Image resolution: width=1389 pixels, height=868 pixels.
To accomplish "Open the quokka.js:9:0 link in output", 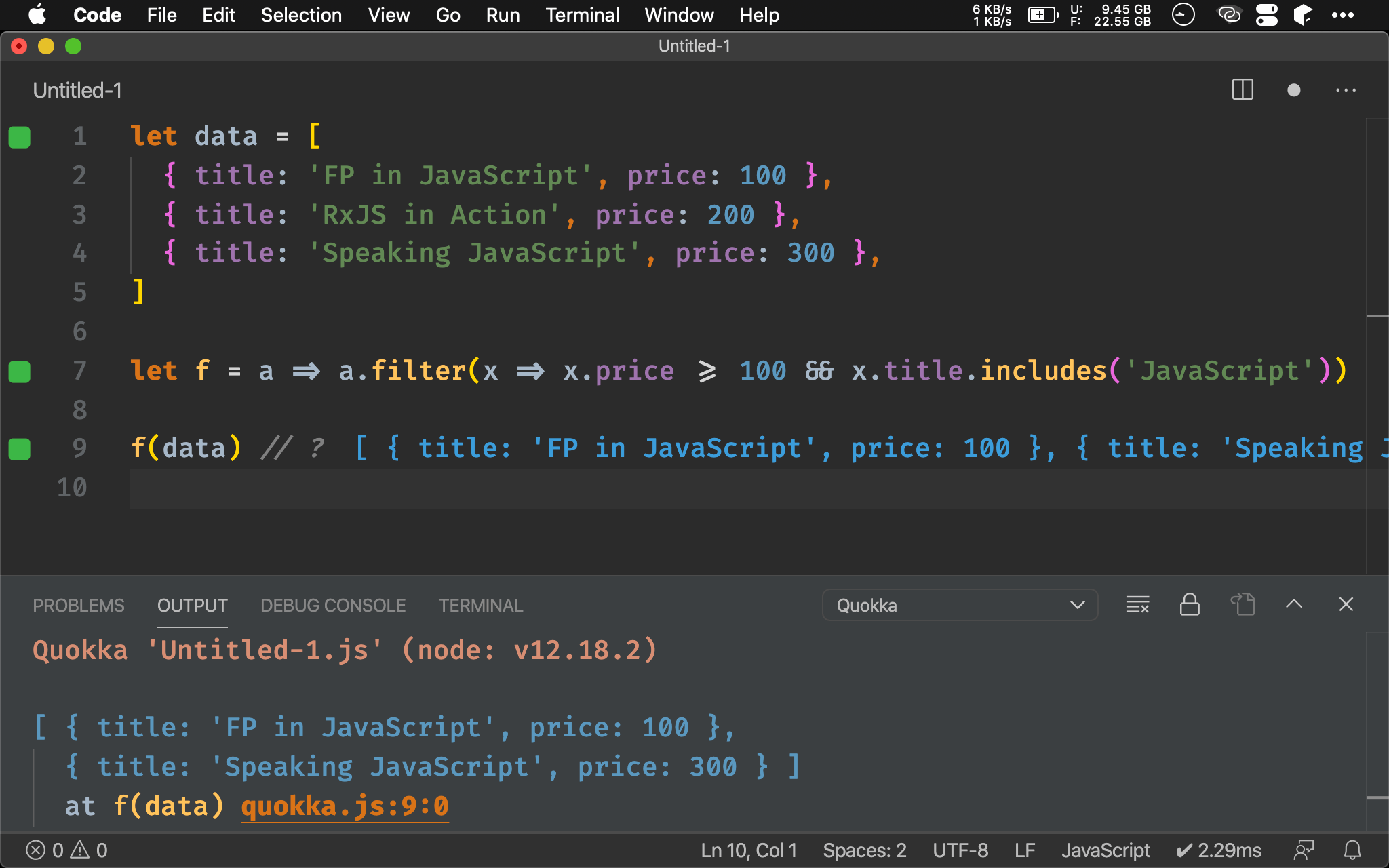I will [x=345, y=806].
